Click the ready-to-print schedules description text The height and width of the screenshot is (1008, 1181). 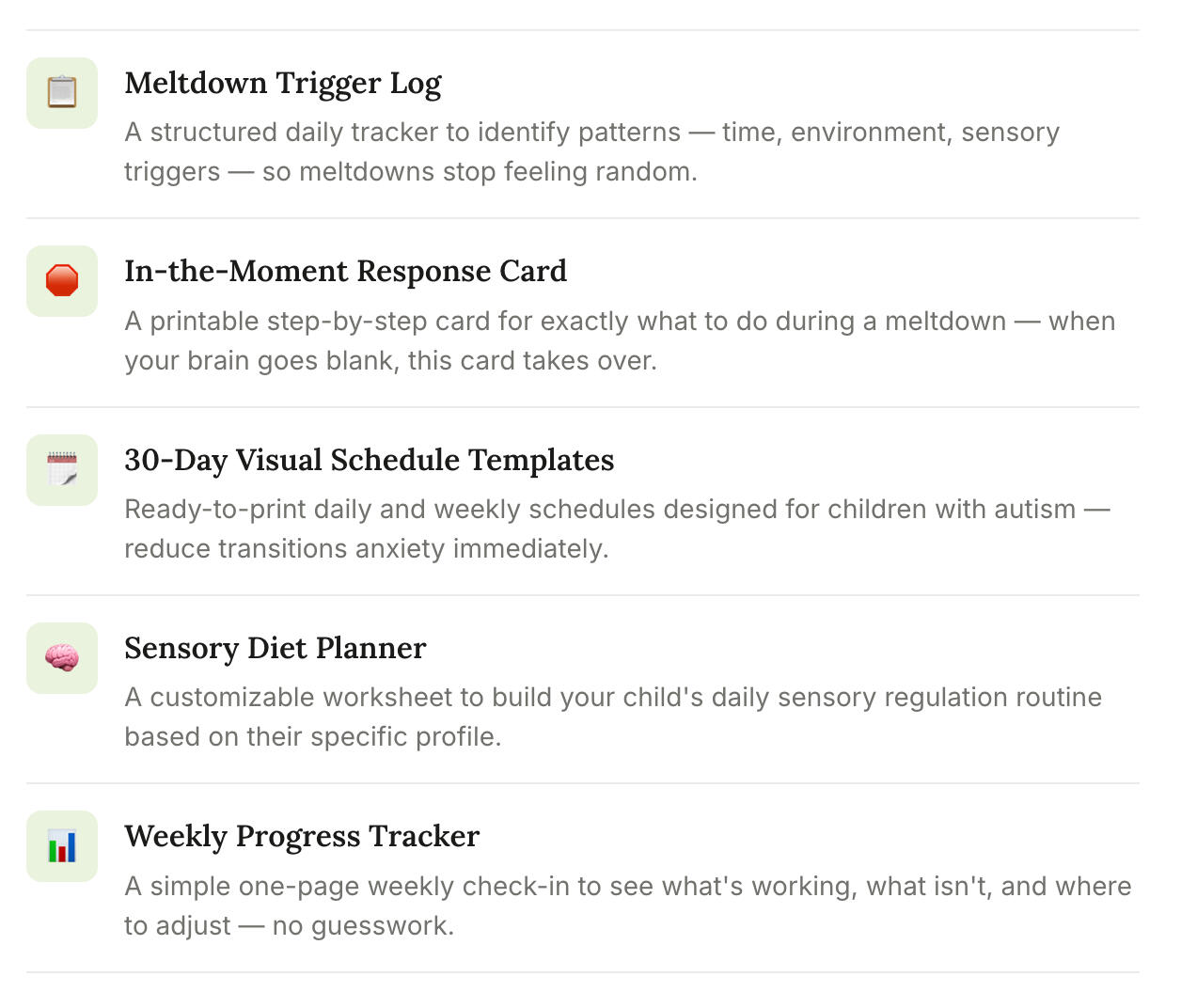click(x=617, y=528)
